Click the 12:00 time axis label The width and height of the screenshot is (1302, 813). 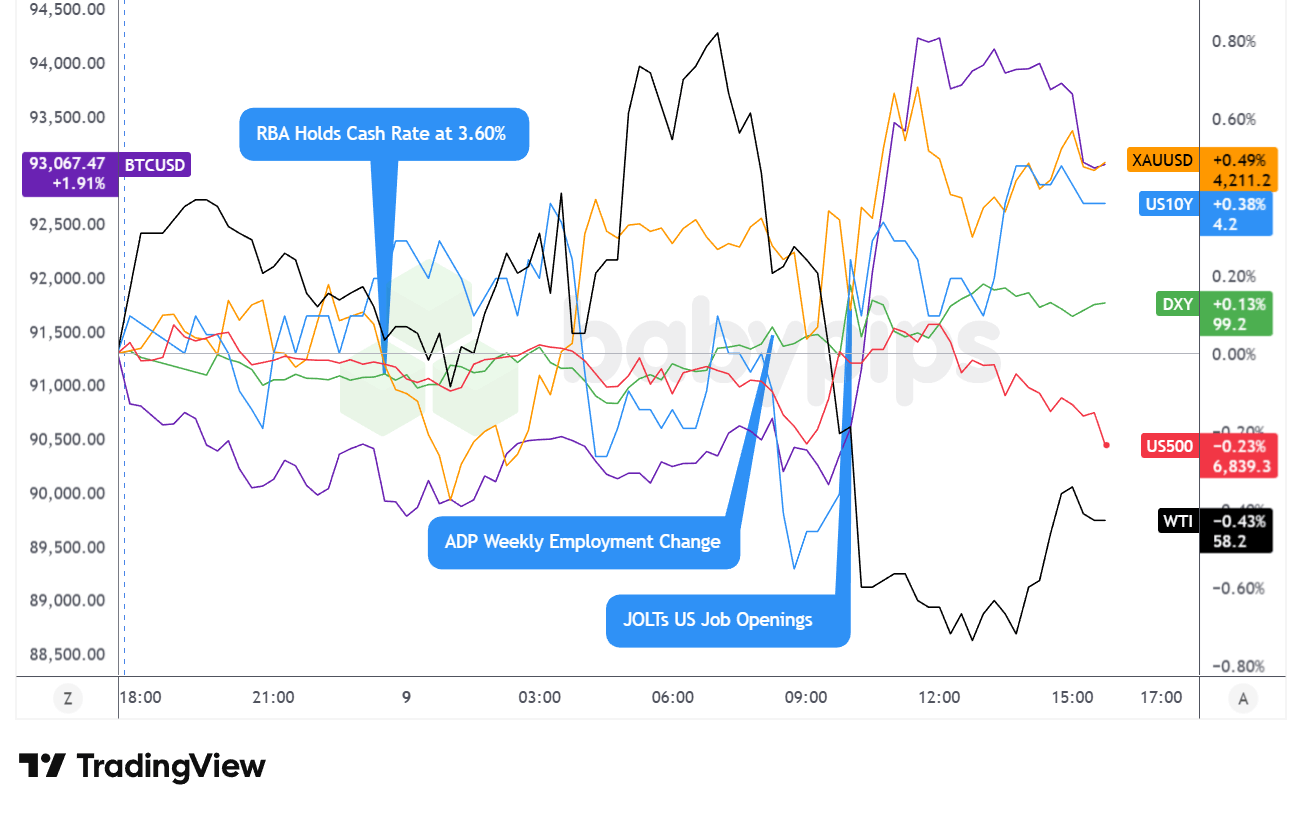tap(939, 698)
